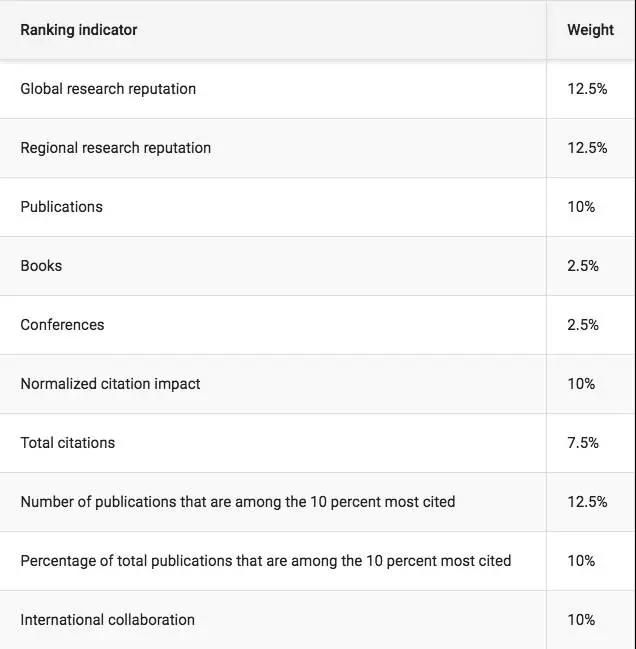Screen dimensions: 636x649
Task: Click the Ranking indicator column header
Action: pos(79,30)
